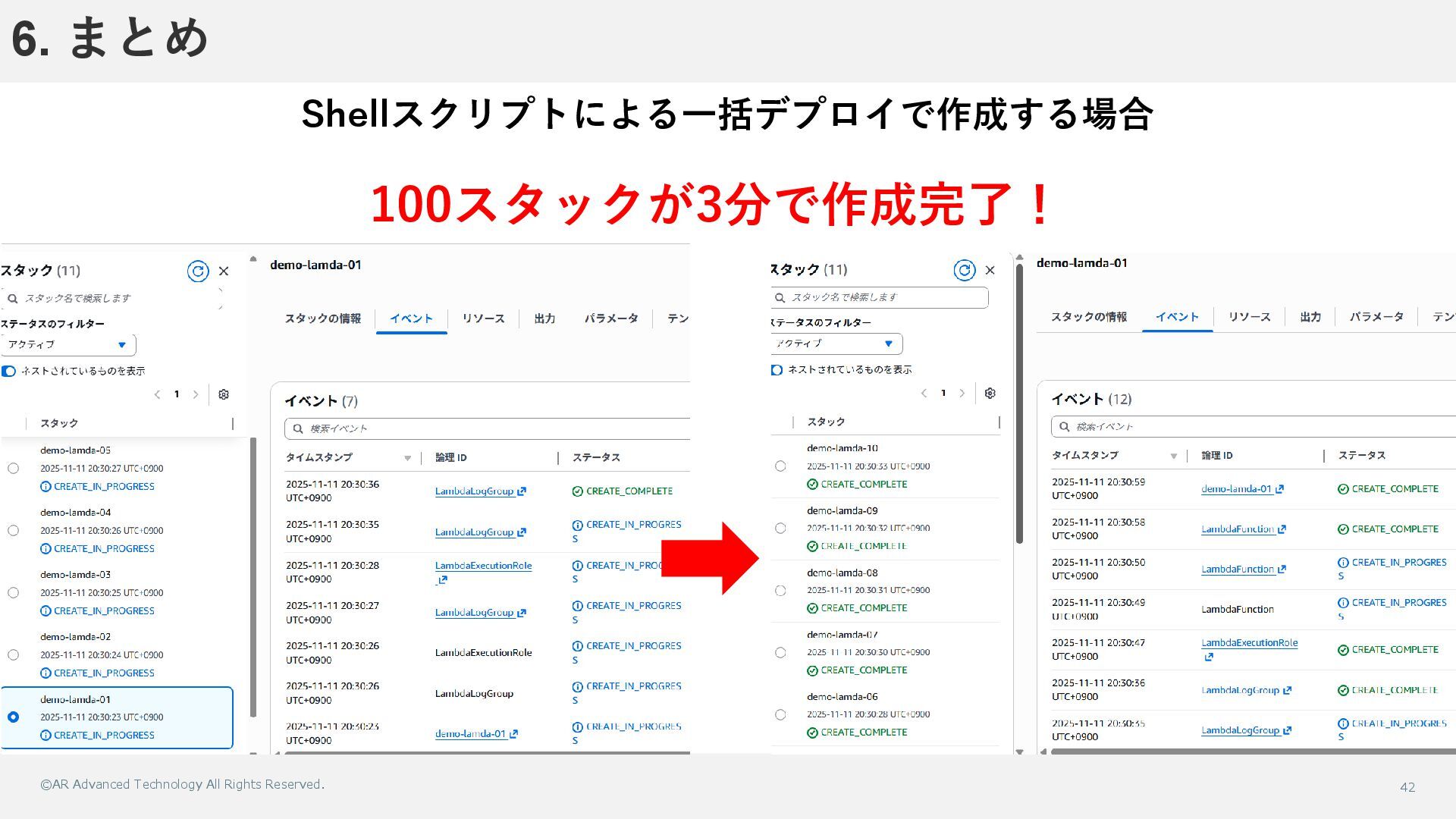Select the demo-lamda-03 stack radio button
The height and width of the screenshot is (819, 1456).
[13, 593]
